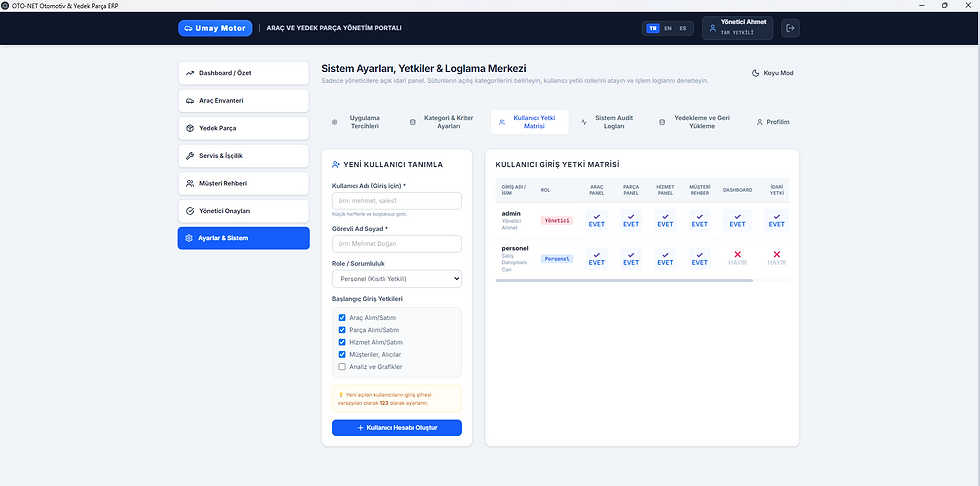Switch language to ES
The width and height of the screenshot is (980, 486).
682,28
